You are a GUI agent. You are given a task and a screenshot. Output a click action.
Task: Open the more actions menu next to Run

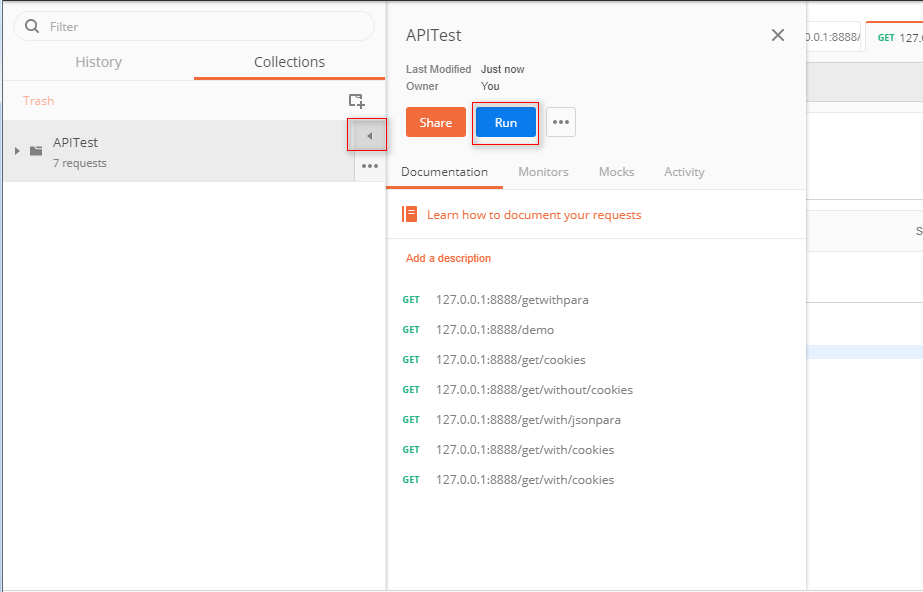[x=561, y=122]
